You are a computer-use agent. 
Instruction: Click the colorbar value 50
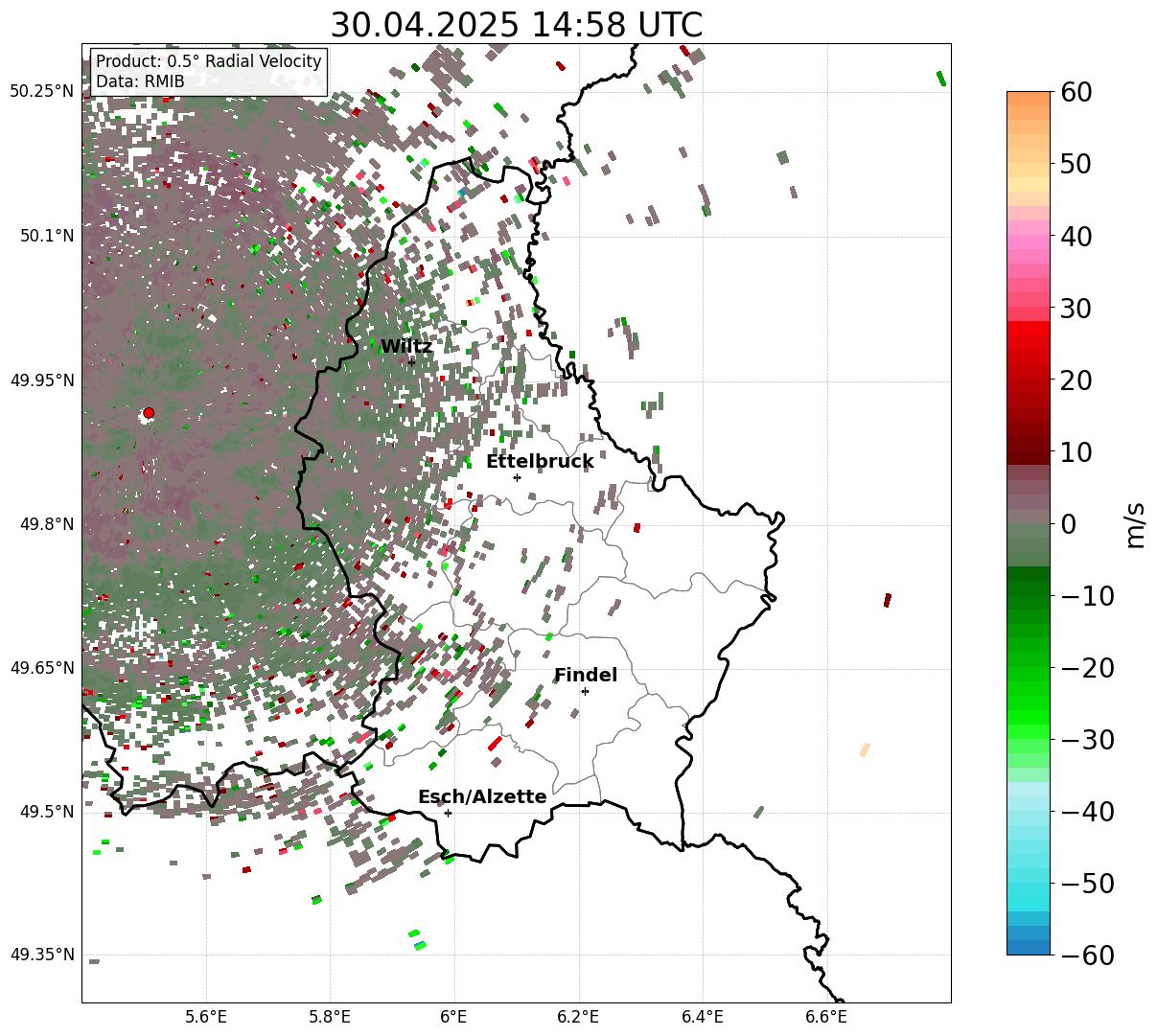click(1077, 164)
